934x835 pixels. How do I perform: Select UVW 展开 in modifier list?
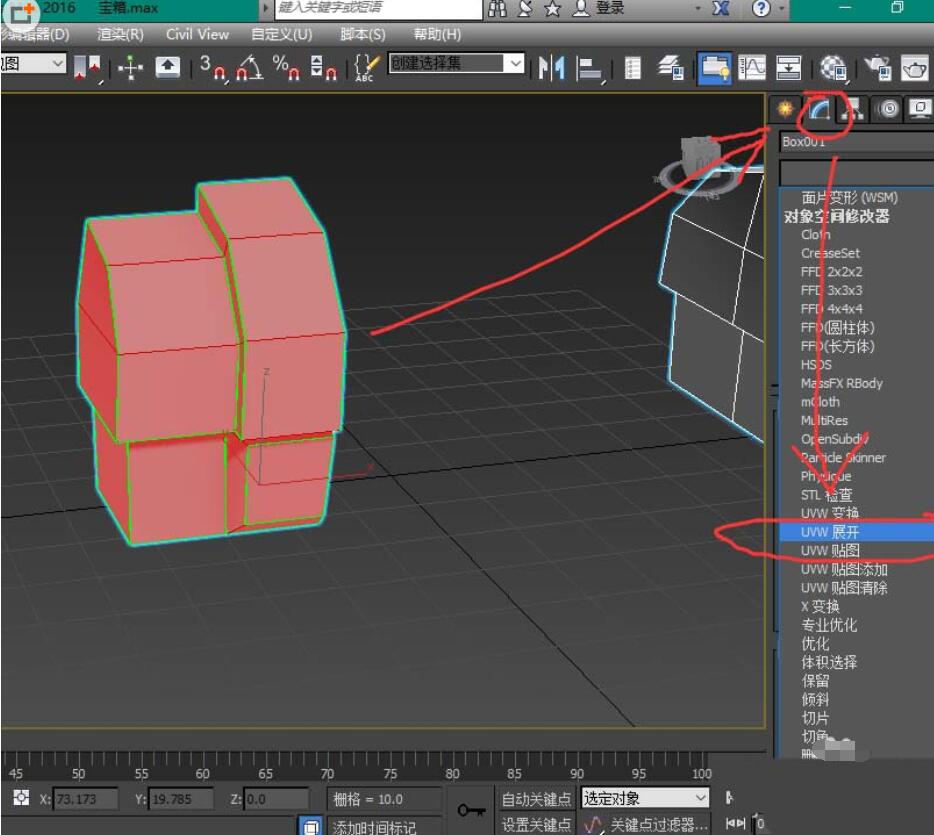pyautogui.click(x=830, y=532)
